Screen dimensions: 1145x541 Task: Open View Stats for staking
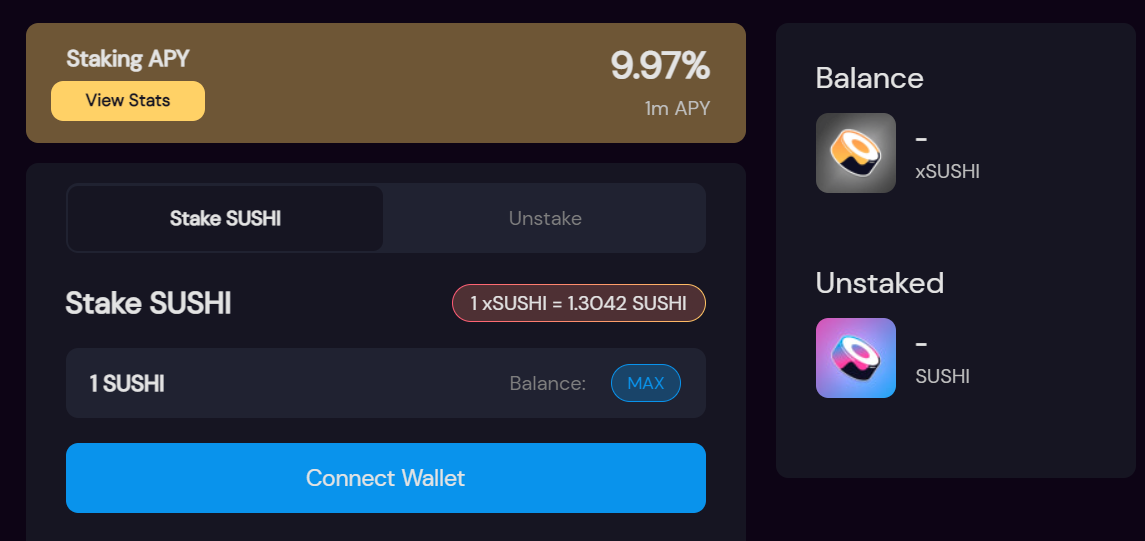point(128,101)
